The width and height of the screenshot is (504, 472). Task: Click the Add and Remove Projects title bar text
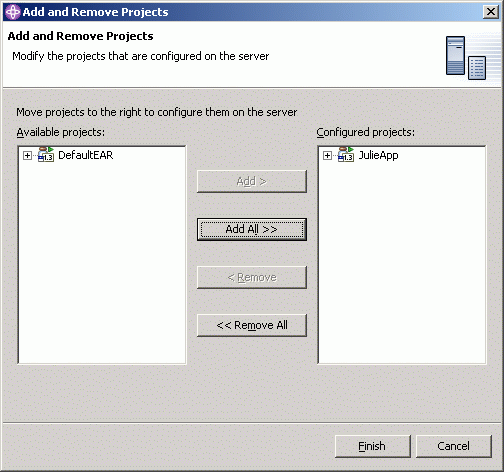(x=96, y=12)
